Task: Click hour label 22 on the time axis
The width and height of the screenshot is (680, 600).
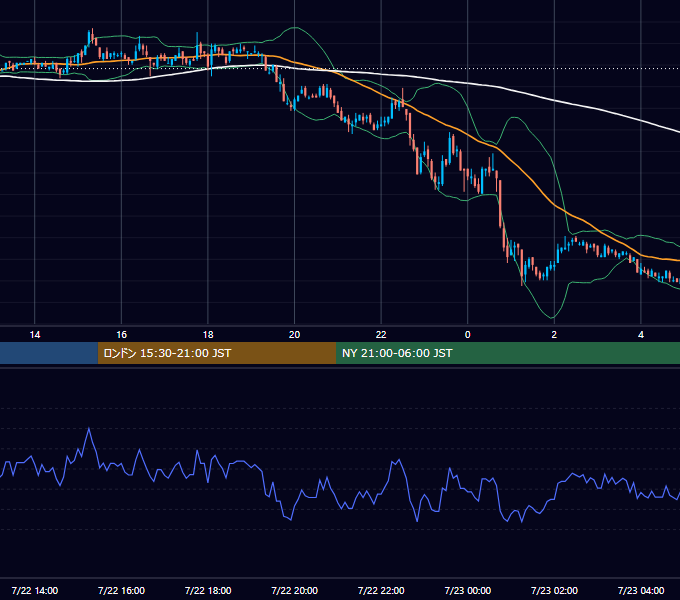Action: (381, 335)
